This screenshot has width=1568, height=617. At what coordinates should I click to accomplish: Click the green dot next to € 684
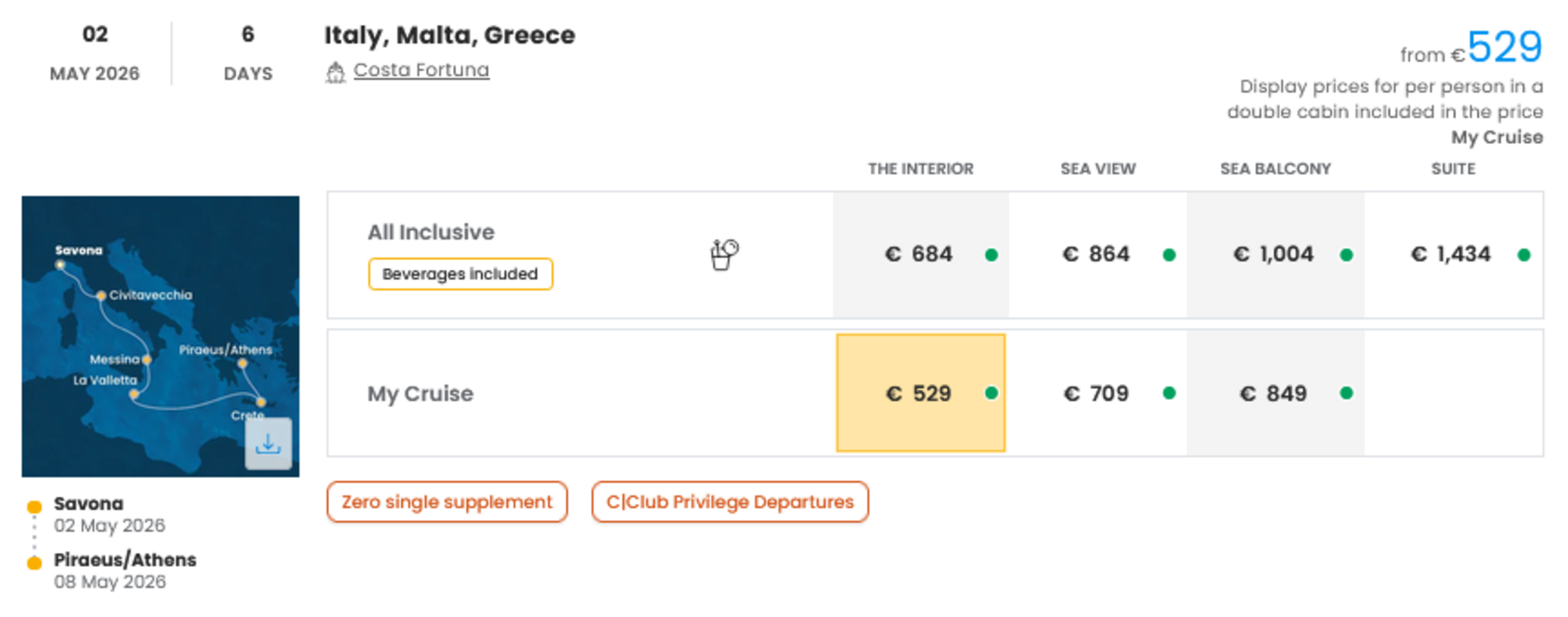[991, 255]
